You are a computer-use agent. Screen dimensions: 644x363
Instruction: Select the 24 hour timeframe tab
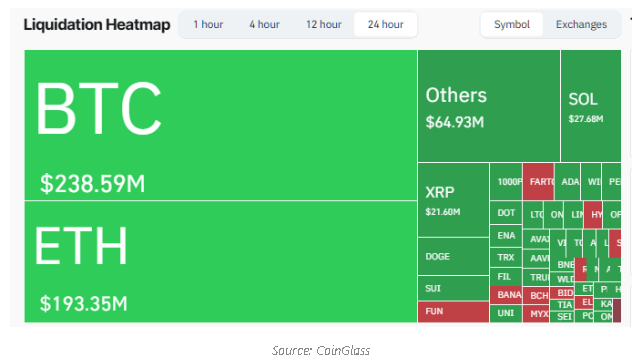pos(385,25)
